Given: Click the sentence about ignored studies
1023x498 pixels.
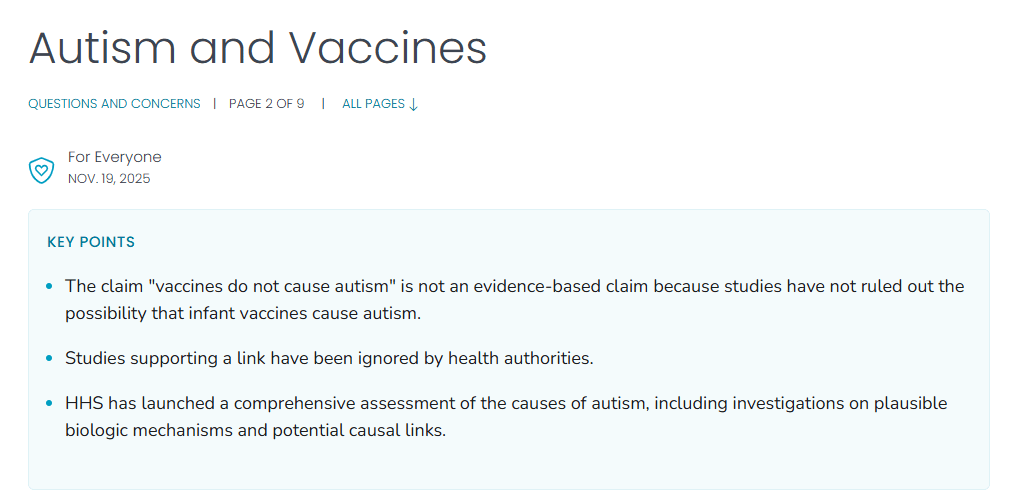Looking at the screenshot, I should [x=329, y=358].
